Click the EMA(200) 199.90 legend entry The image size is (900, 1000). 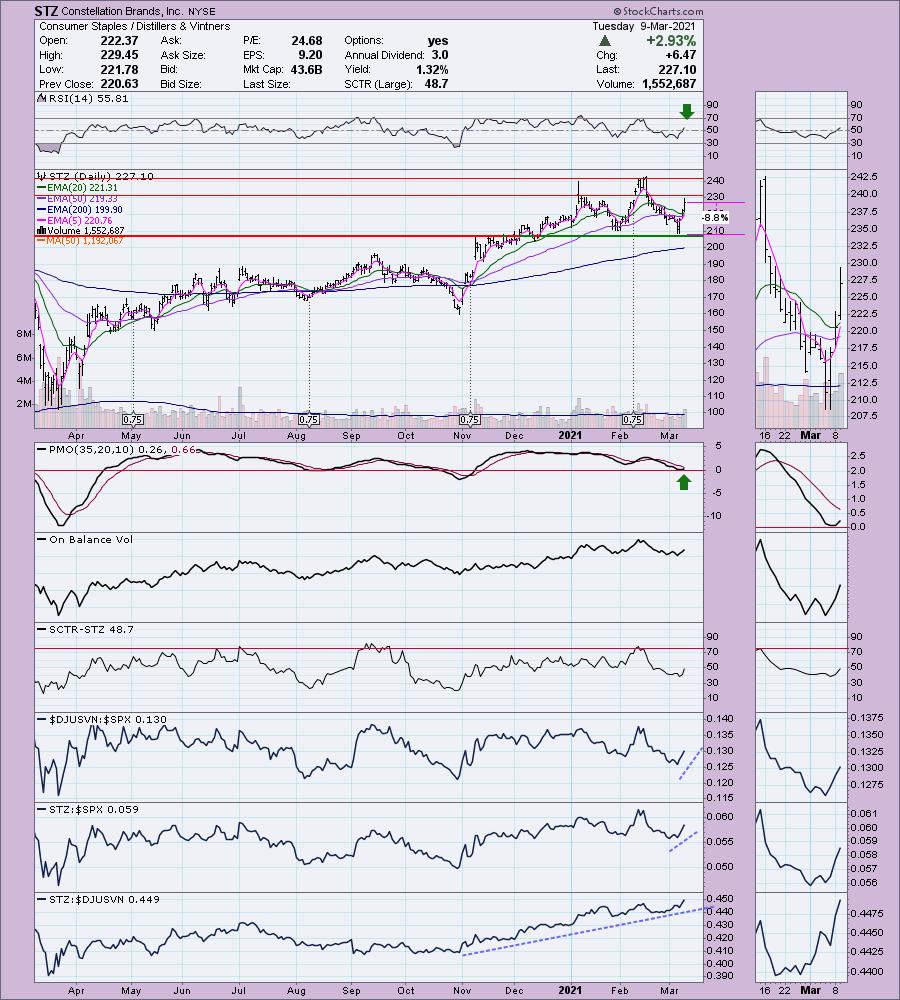85,209
